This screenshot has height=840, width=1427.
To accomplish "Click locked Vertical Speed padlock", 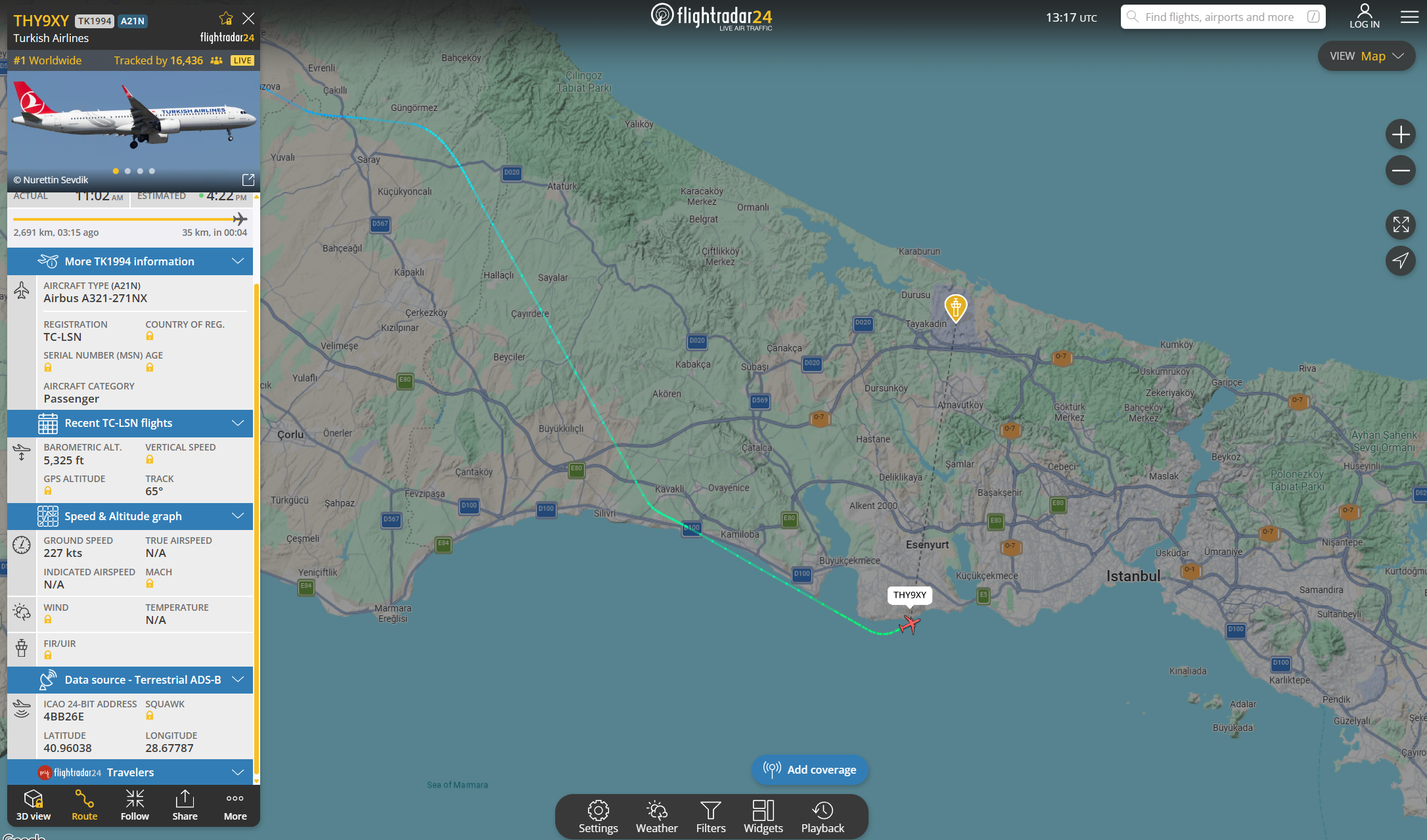I will (x=150, y=460).
